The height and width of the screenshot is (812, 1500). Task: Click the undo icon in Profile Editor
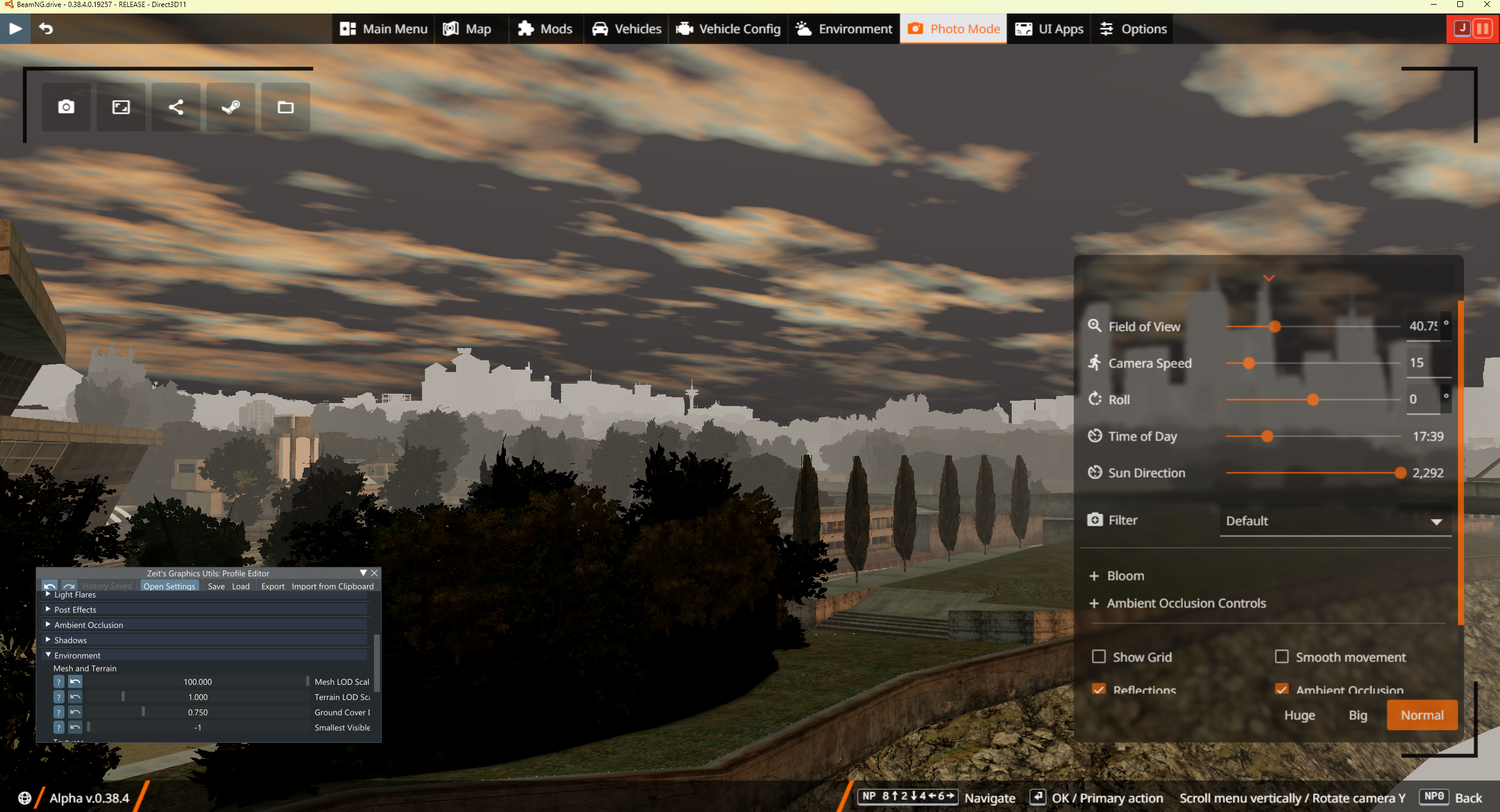pyautogui.click(x=50, y=586)
